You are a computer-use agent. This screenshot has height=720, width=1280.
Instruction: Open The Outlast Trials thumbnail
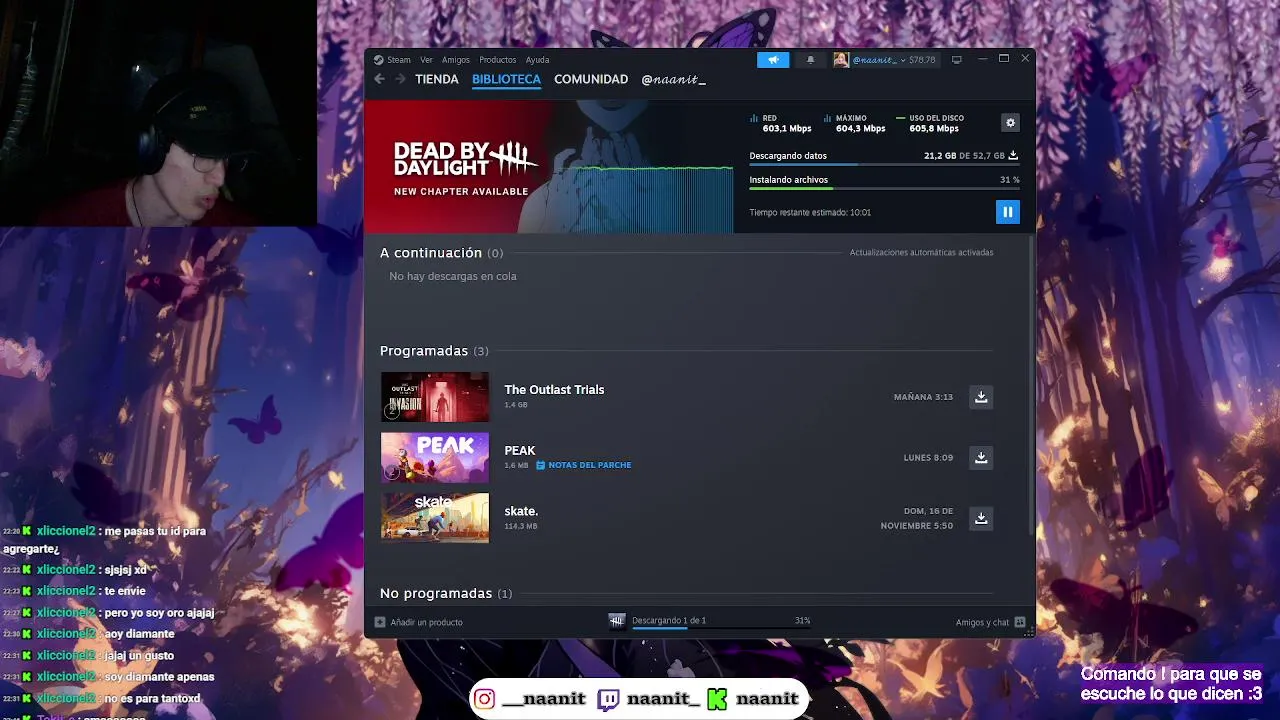click(435, 397)
